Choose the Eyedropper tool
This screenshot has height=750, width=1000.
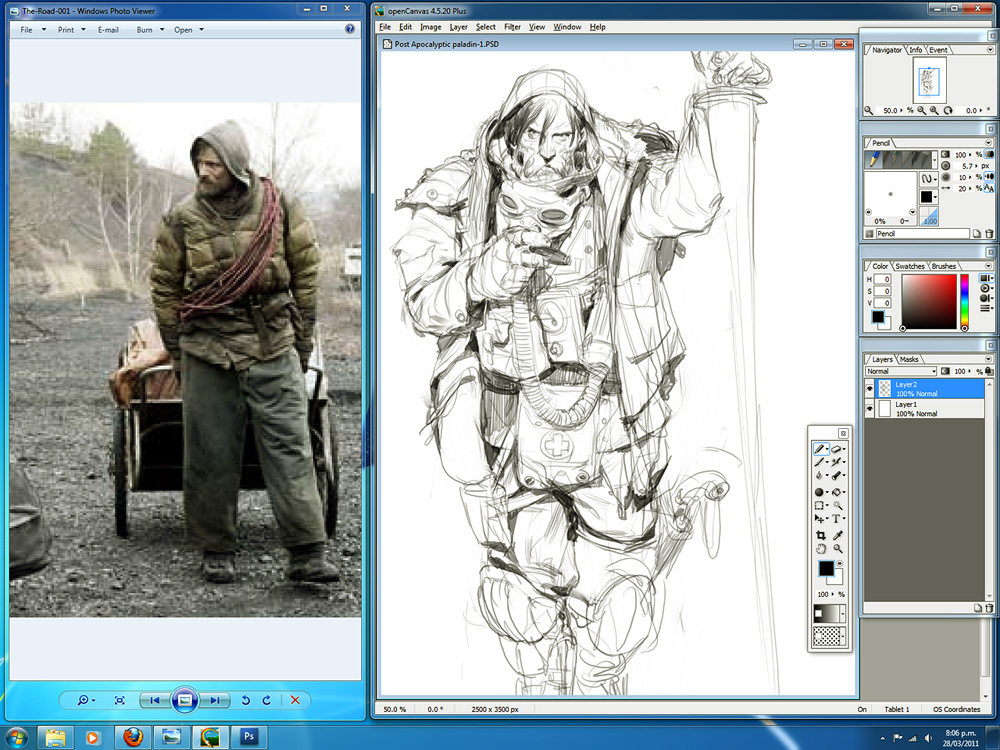(837, 535)
